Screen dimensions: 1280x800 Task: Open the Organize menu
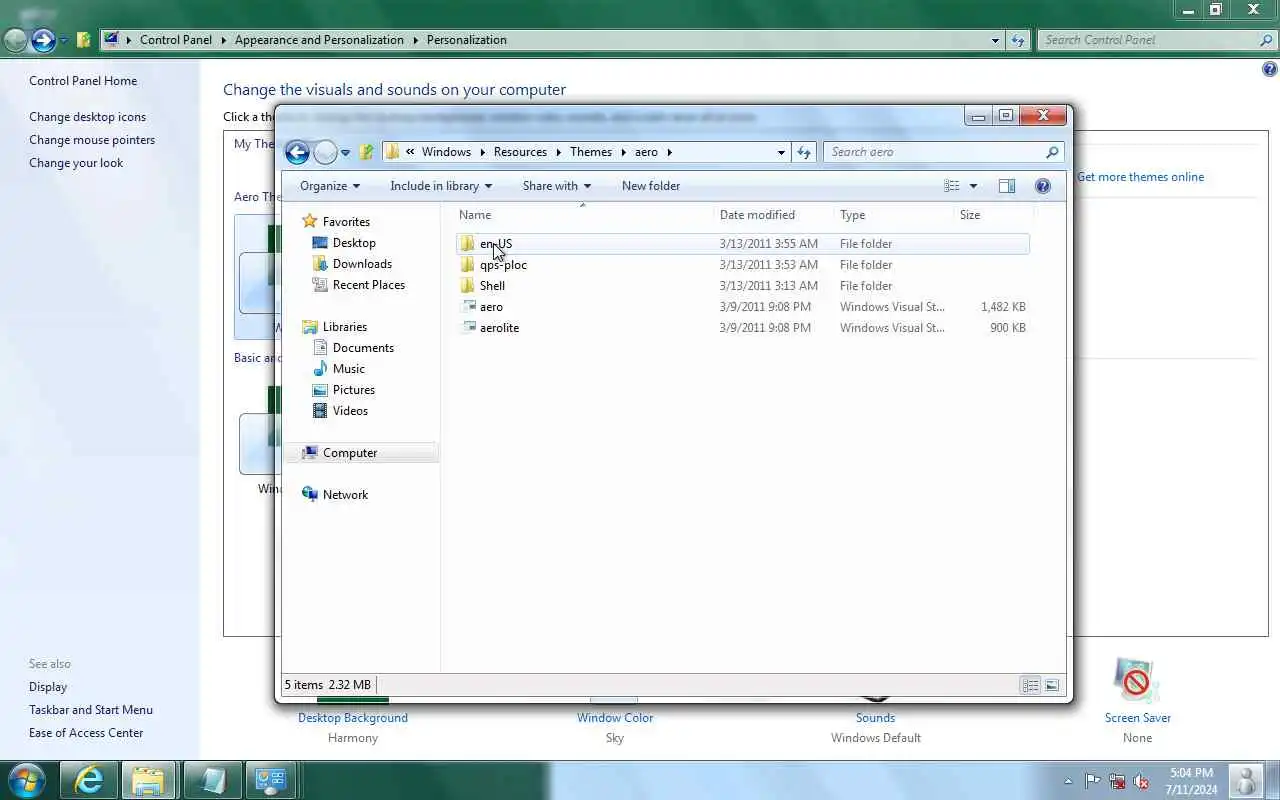330,186
